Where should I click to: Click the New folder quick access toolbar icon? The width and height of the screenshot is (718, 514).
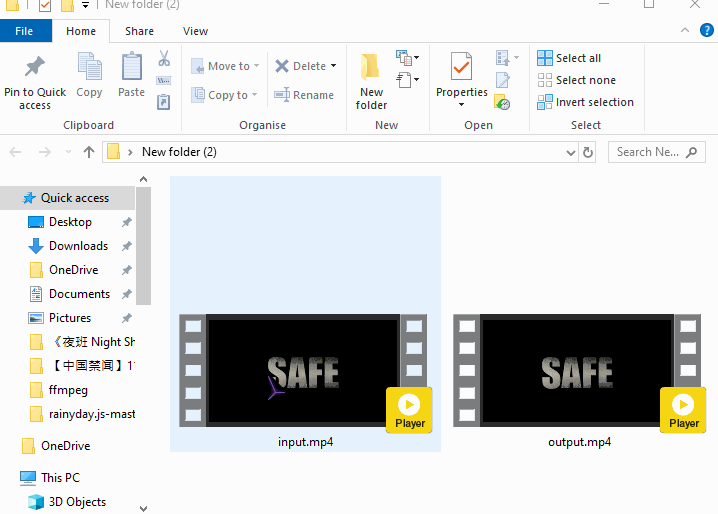click(67, 5)
